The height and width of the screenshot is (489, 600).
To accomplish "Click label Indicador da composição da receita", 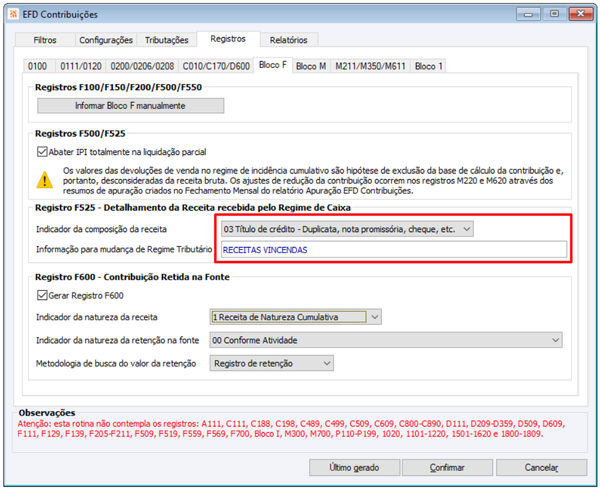I will pyautogui.click(x=101, y=229).
